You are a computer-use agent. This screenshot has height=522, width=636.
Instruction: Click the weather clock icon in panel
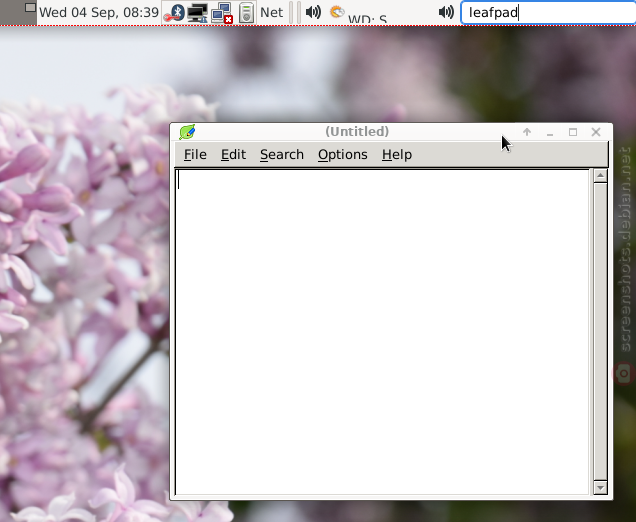coord(337,12)
